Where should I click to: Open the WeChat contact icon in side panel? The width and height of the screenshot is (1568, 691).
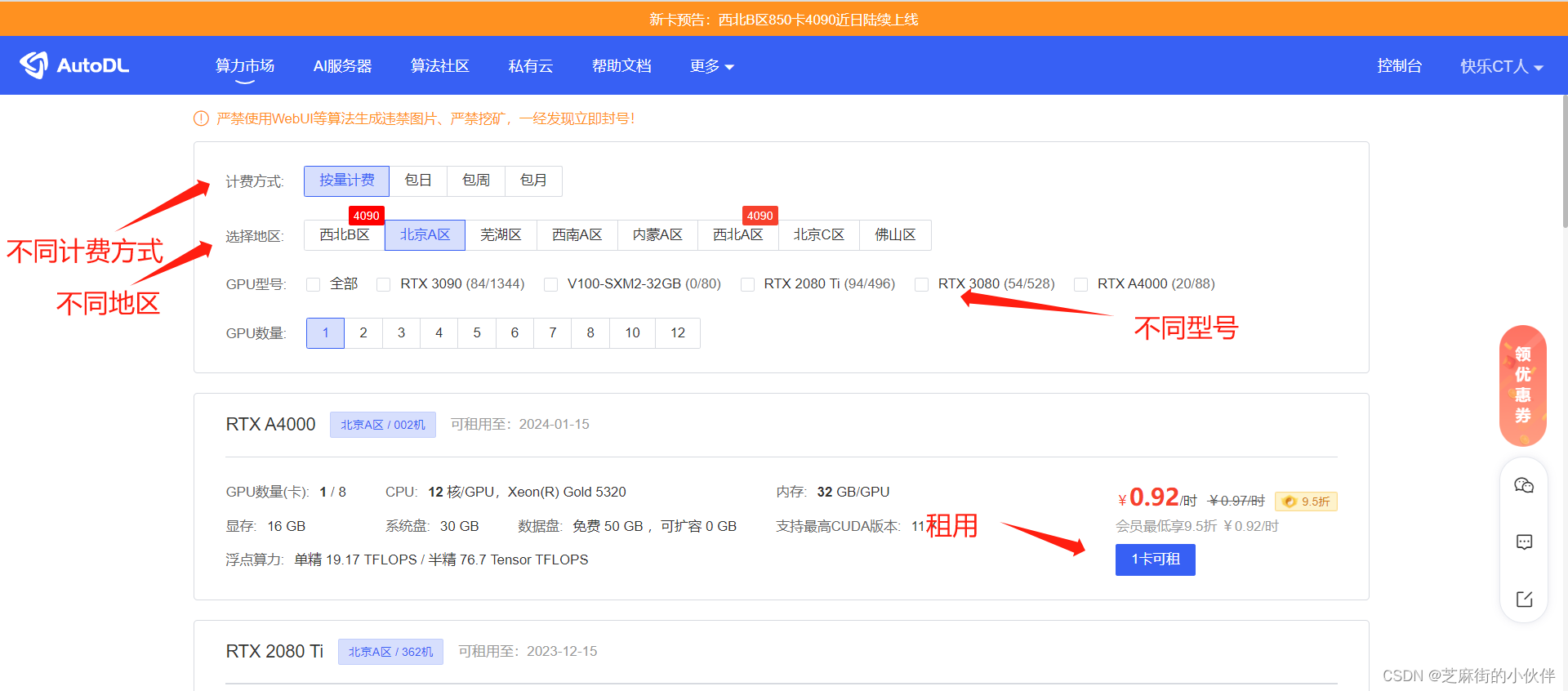[x=1524, y=485]
